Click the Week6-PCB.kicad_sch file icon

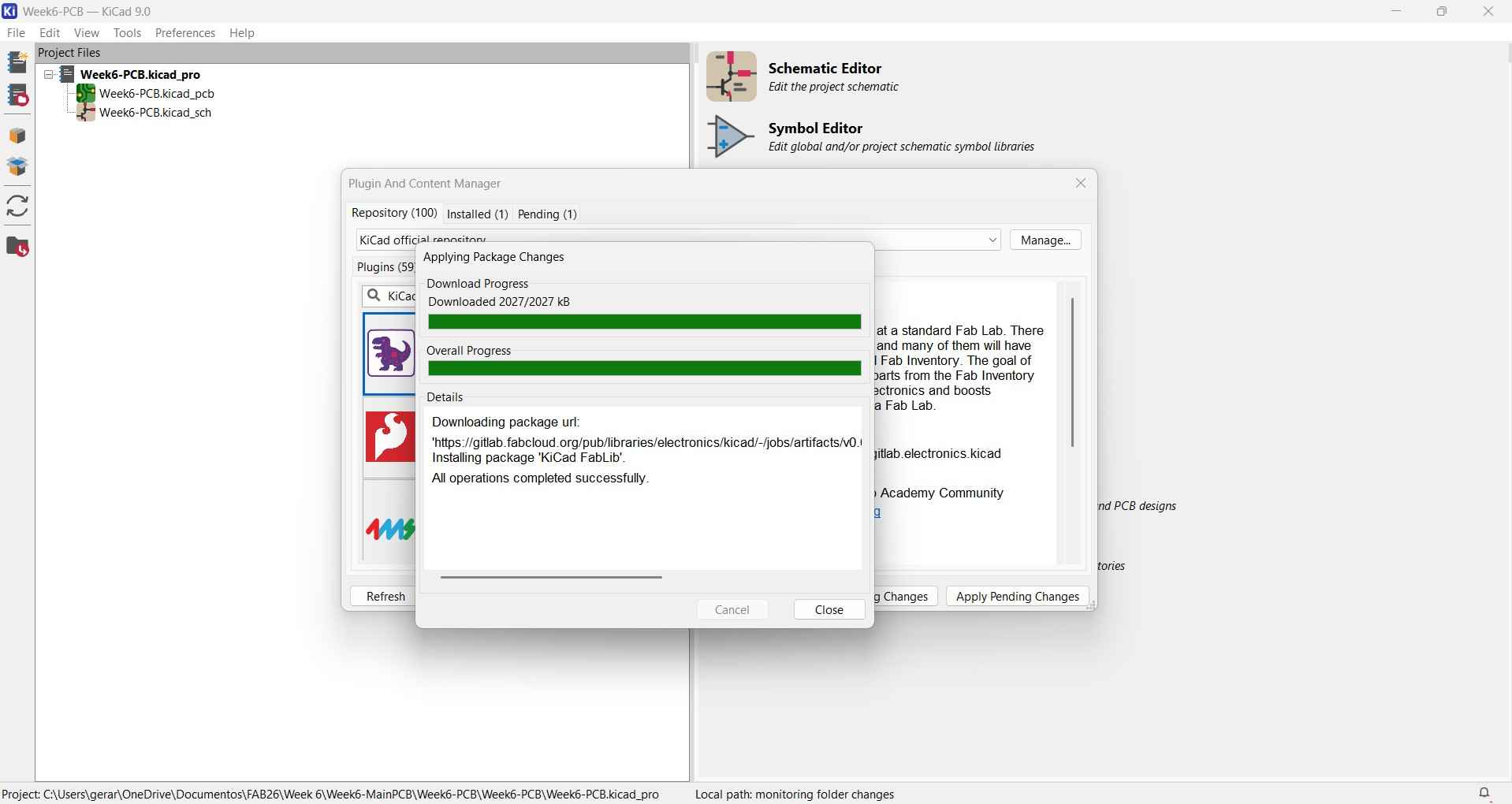click(x=86, y=113)
